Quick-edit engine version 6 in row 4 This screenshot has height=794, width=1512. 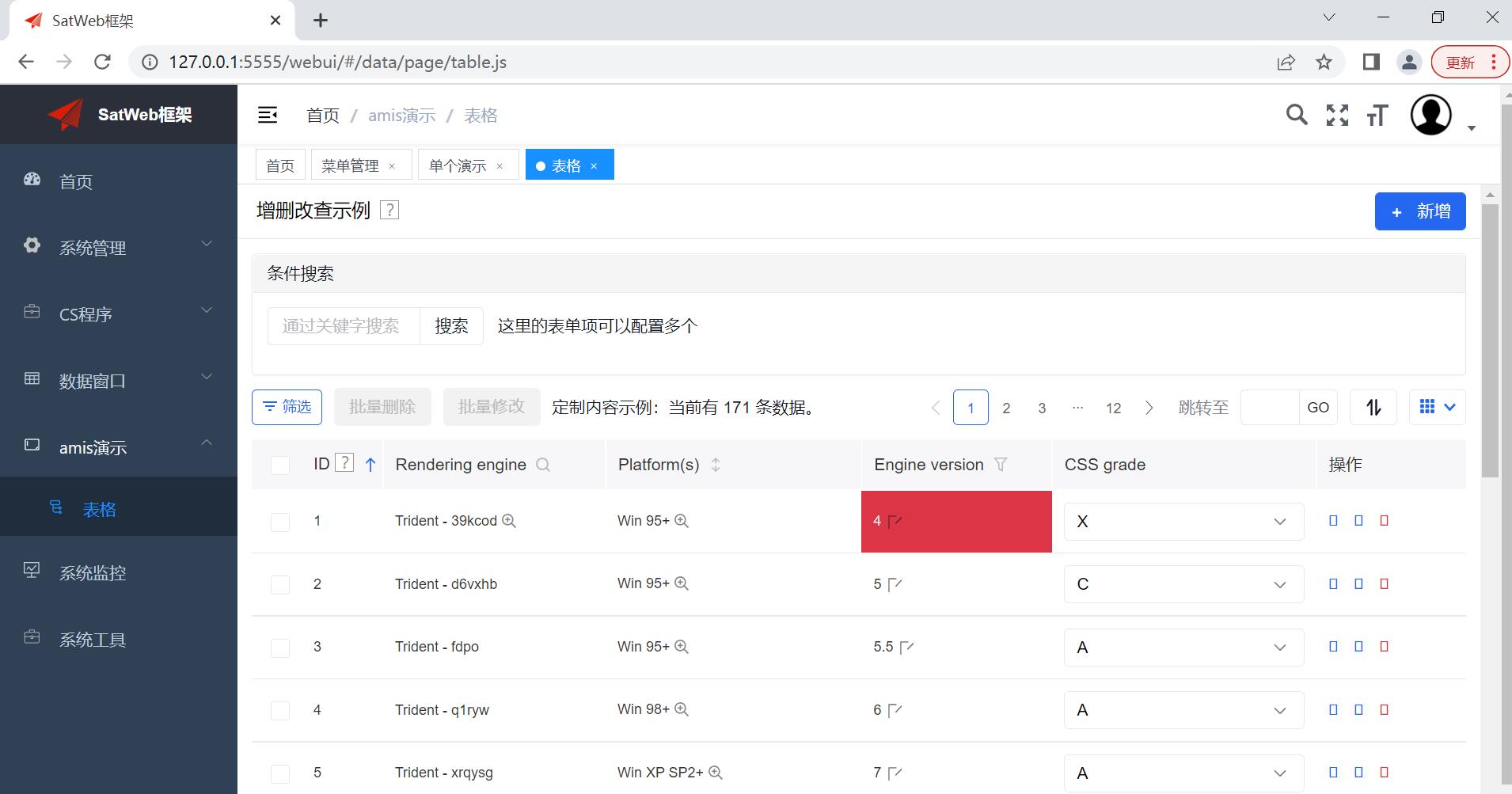pos(895,710)
